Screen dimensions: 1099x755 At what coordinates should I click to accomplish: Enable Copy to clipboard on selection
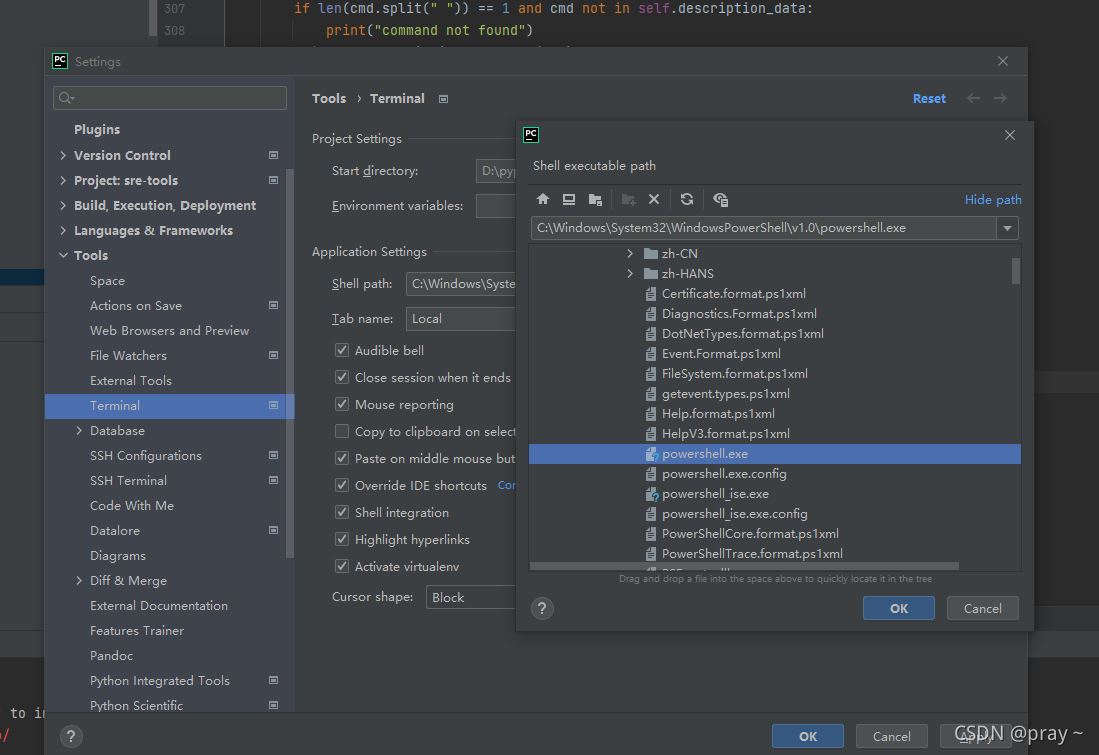(x=342, y=431)
